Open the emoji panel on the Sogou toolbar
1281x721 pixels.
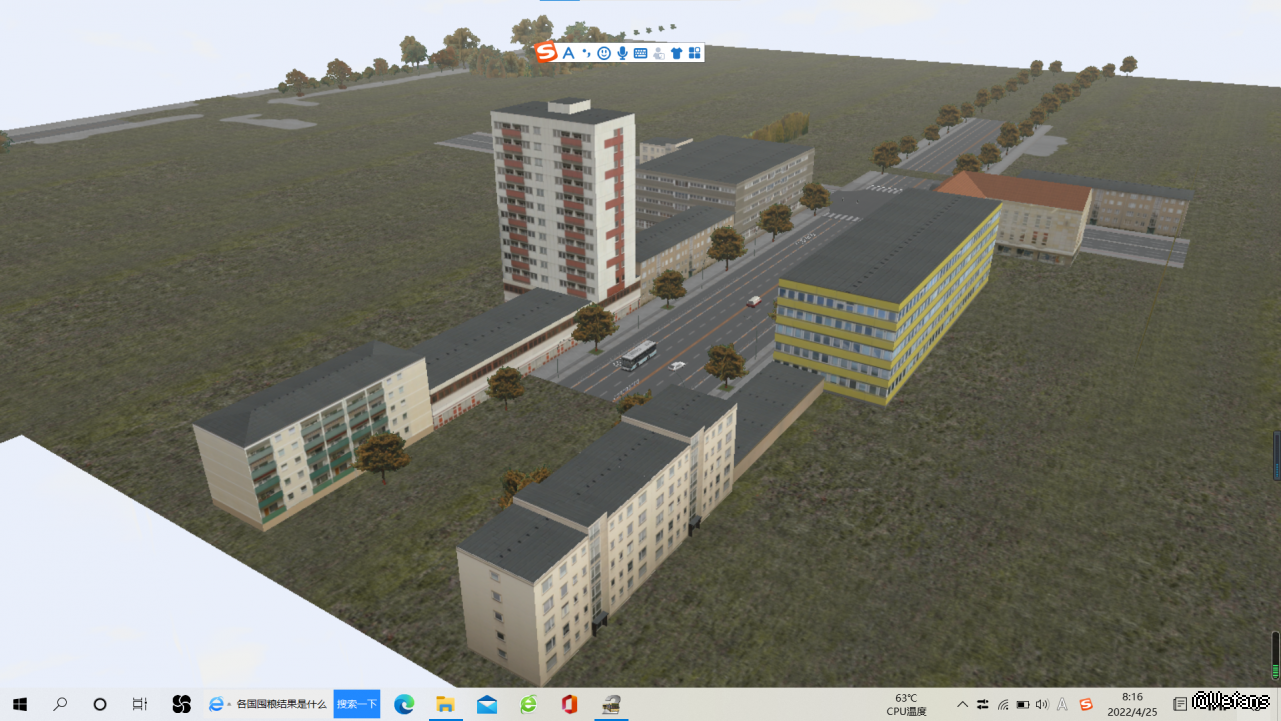pyautogui.click(x=604, y=53)
